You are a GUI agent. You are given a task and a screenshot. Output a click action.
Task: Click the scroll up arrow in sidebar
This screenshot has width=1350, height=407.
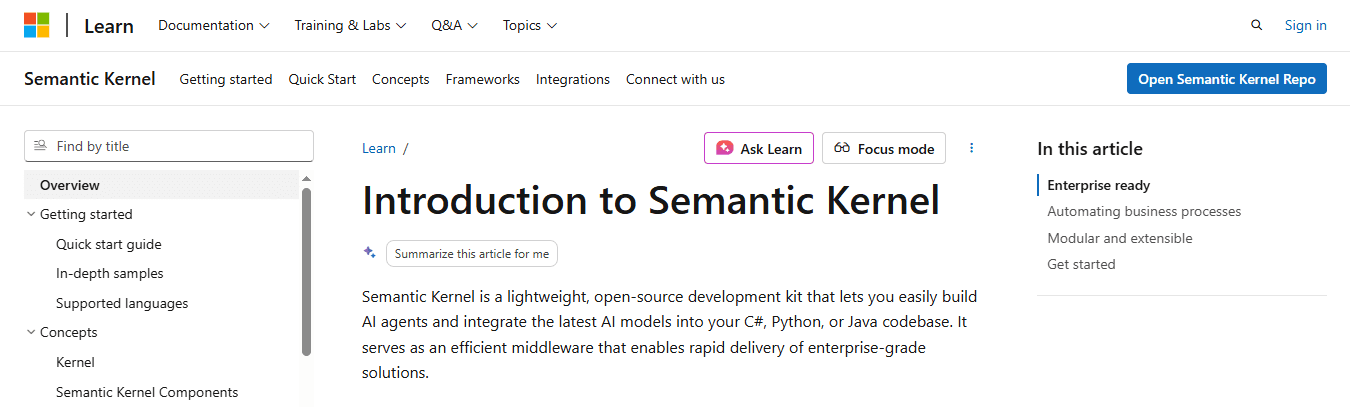click(x=306, y=178)
